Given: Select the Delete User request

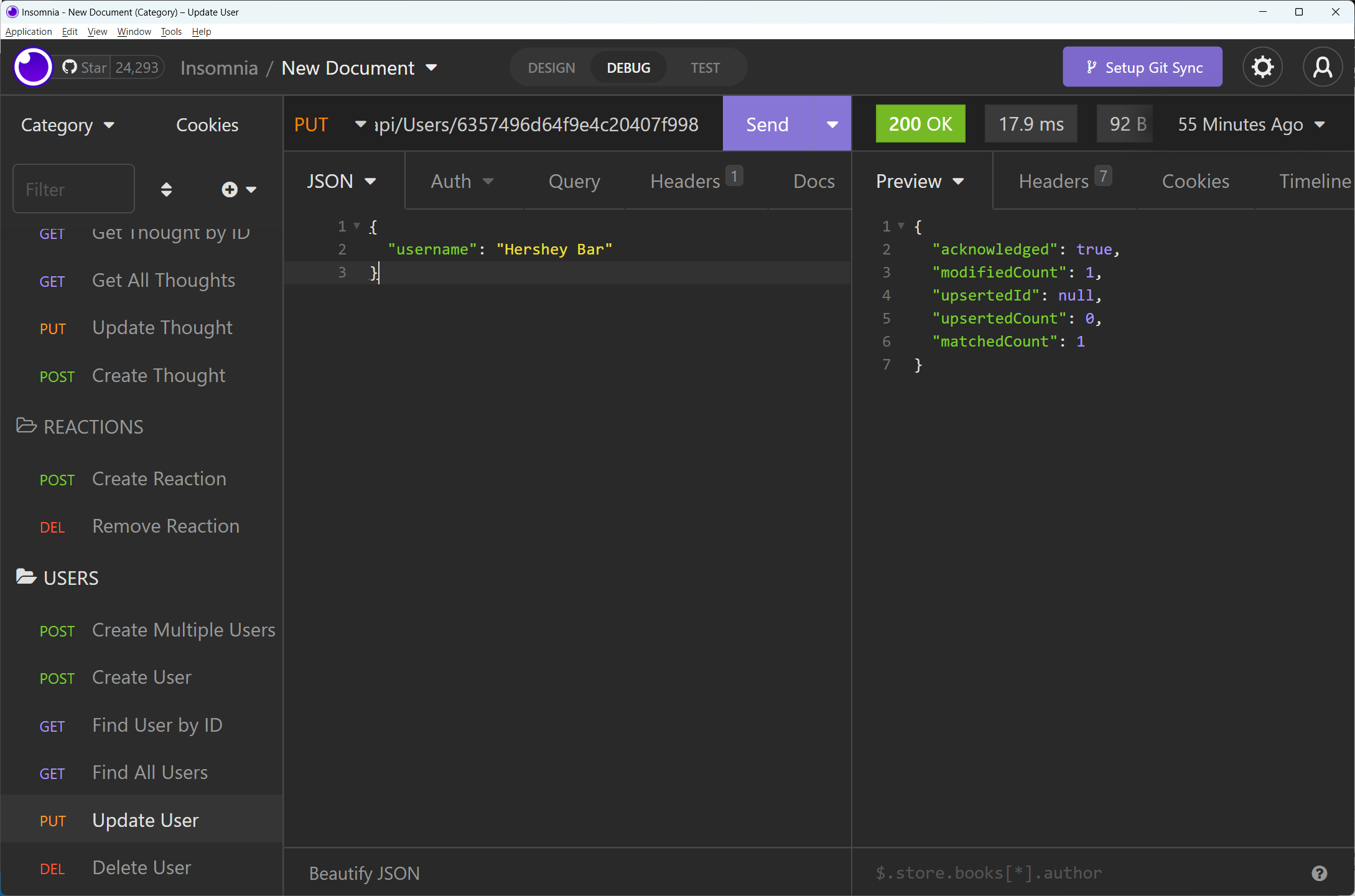Looking at the screenshot, I should (x=141, y=867).
